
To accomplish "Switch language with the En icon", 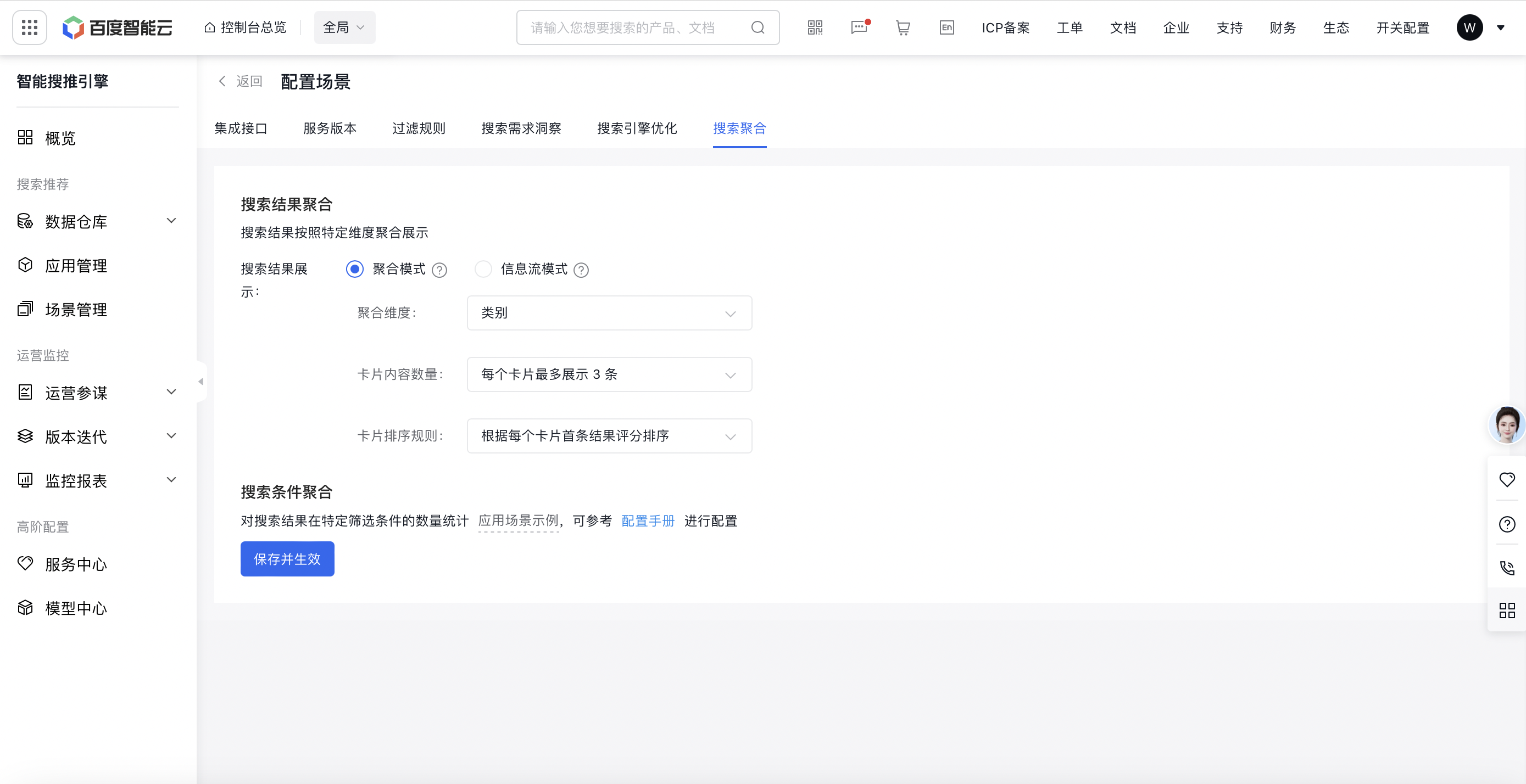I will click(x=946, y=27).
